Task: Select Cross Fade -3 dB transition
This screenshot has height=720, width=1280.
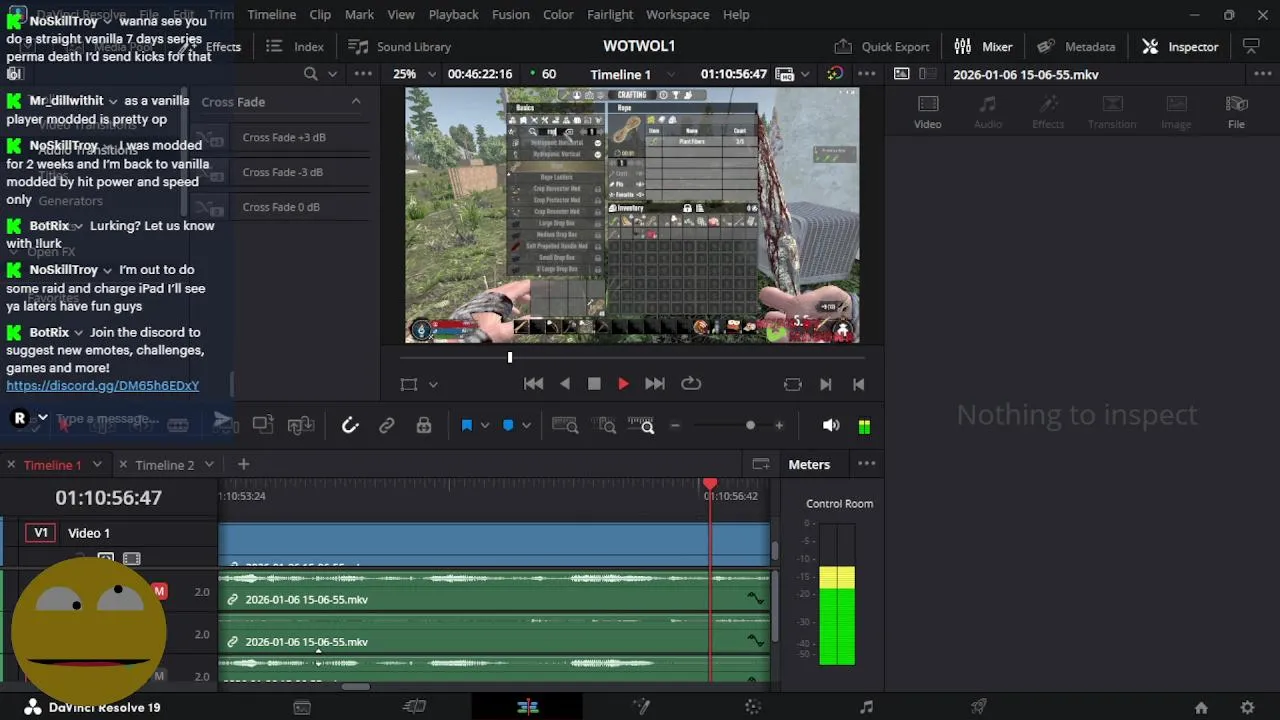Action: 284,172
